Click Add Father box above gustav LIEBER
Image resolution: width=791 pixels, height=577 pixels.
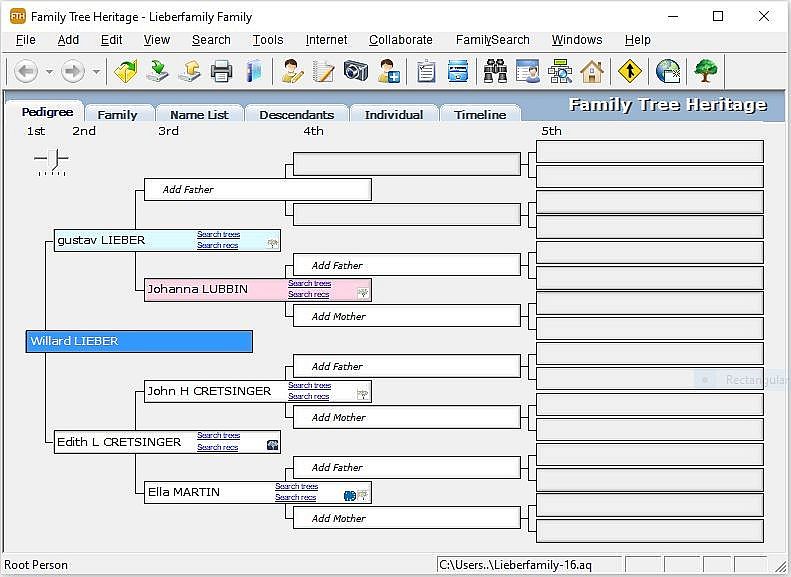click(x=257, y=189)
